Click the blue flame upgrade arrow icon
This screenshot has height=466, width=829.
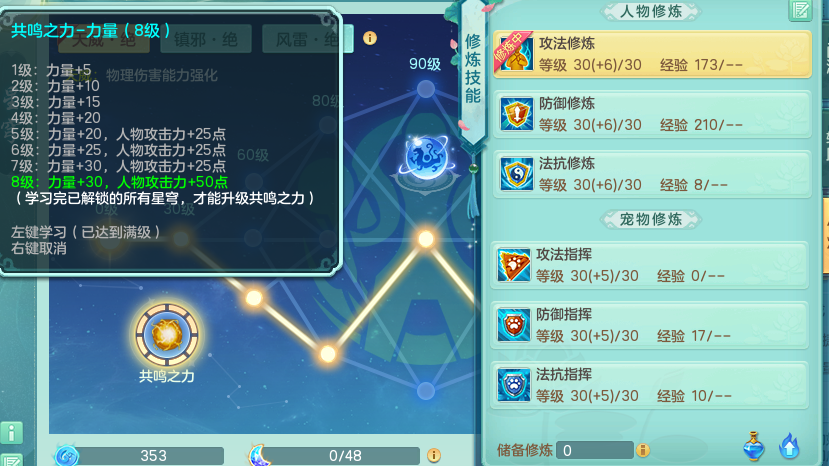[x=789, y=446]
